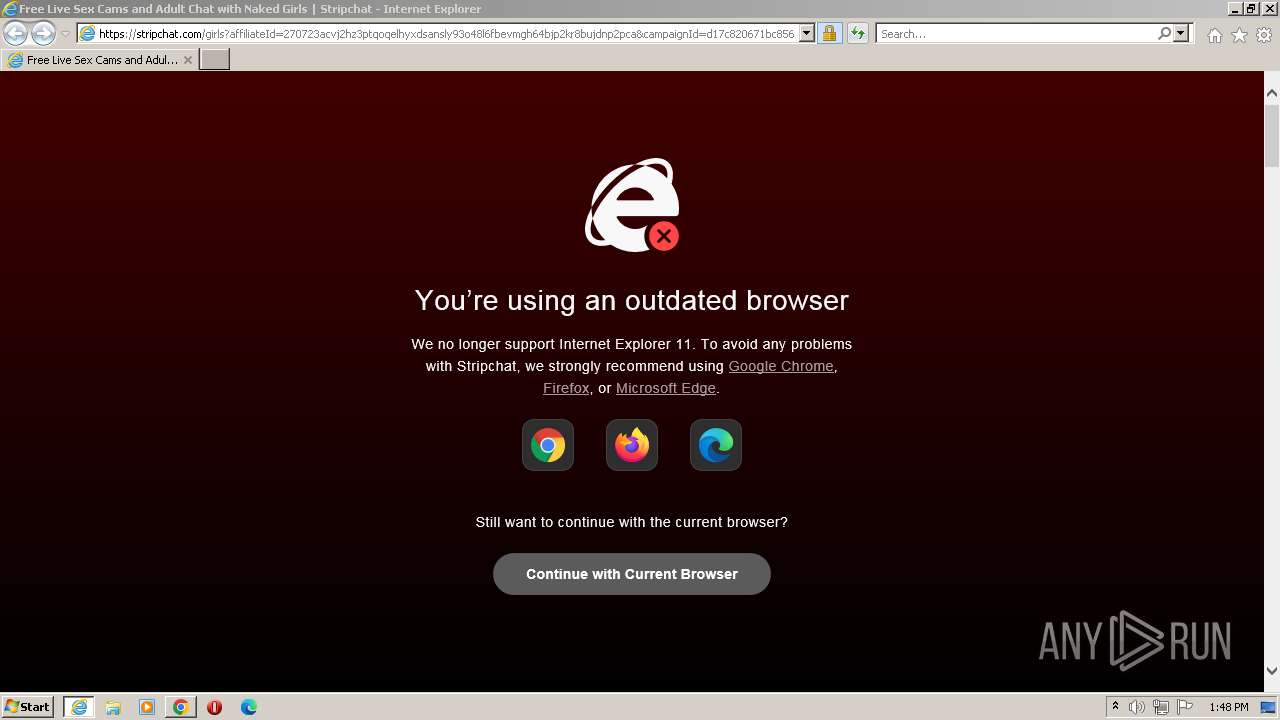Click the Forward navigation arrow
1280x720 pixels.
tap(43, 33)
